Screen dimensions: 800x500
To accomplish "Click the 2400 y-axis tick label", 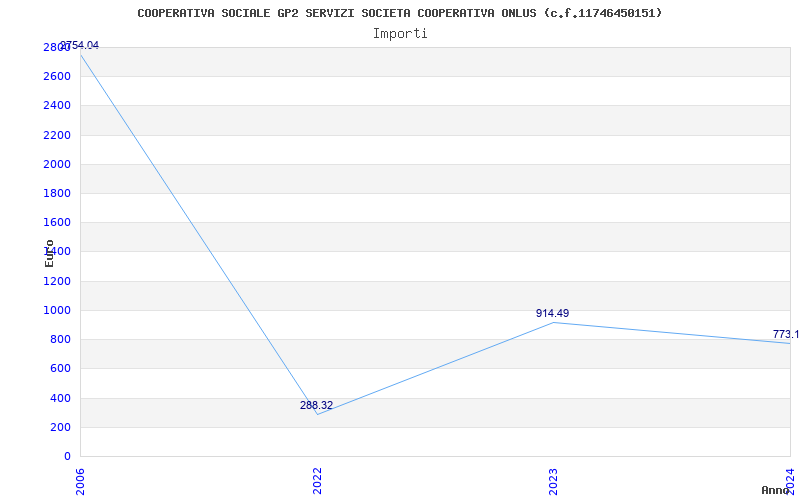I will 57,106.
